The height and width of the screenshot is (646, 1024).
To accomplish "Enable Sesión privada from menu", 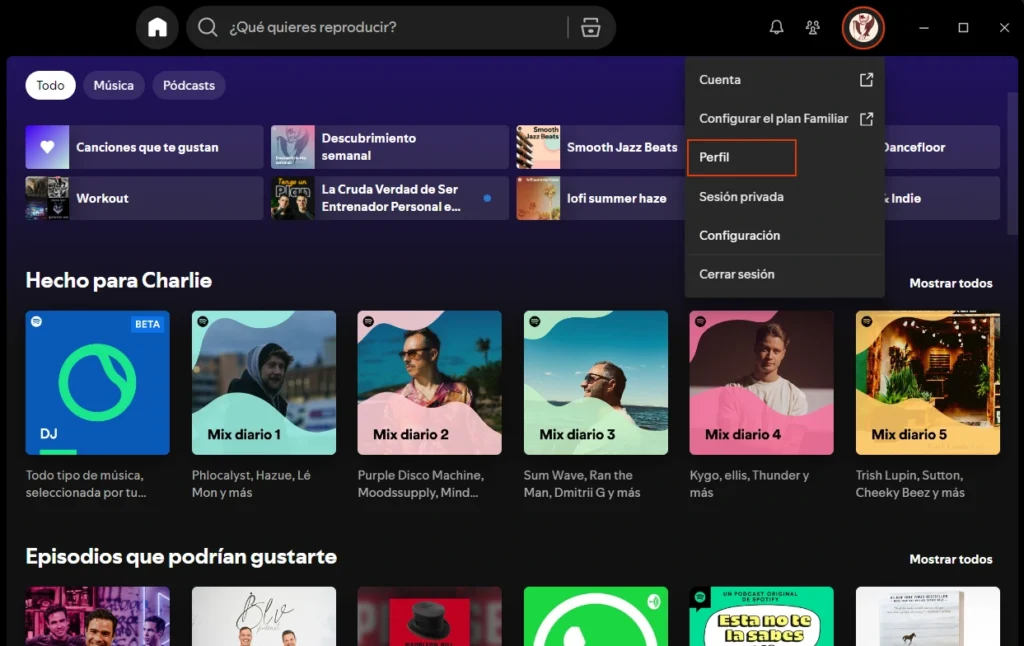I will tap(785, 197).
